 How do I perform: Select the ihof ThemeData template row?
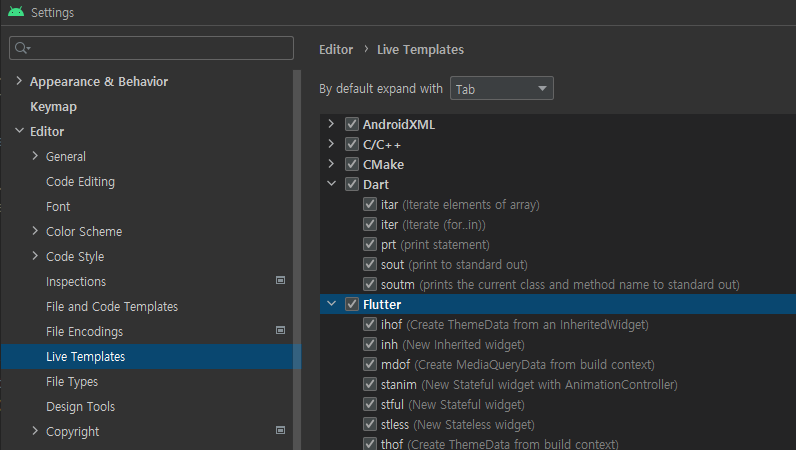click(x=515, y=324)
